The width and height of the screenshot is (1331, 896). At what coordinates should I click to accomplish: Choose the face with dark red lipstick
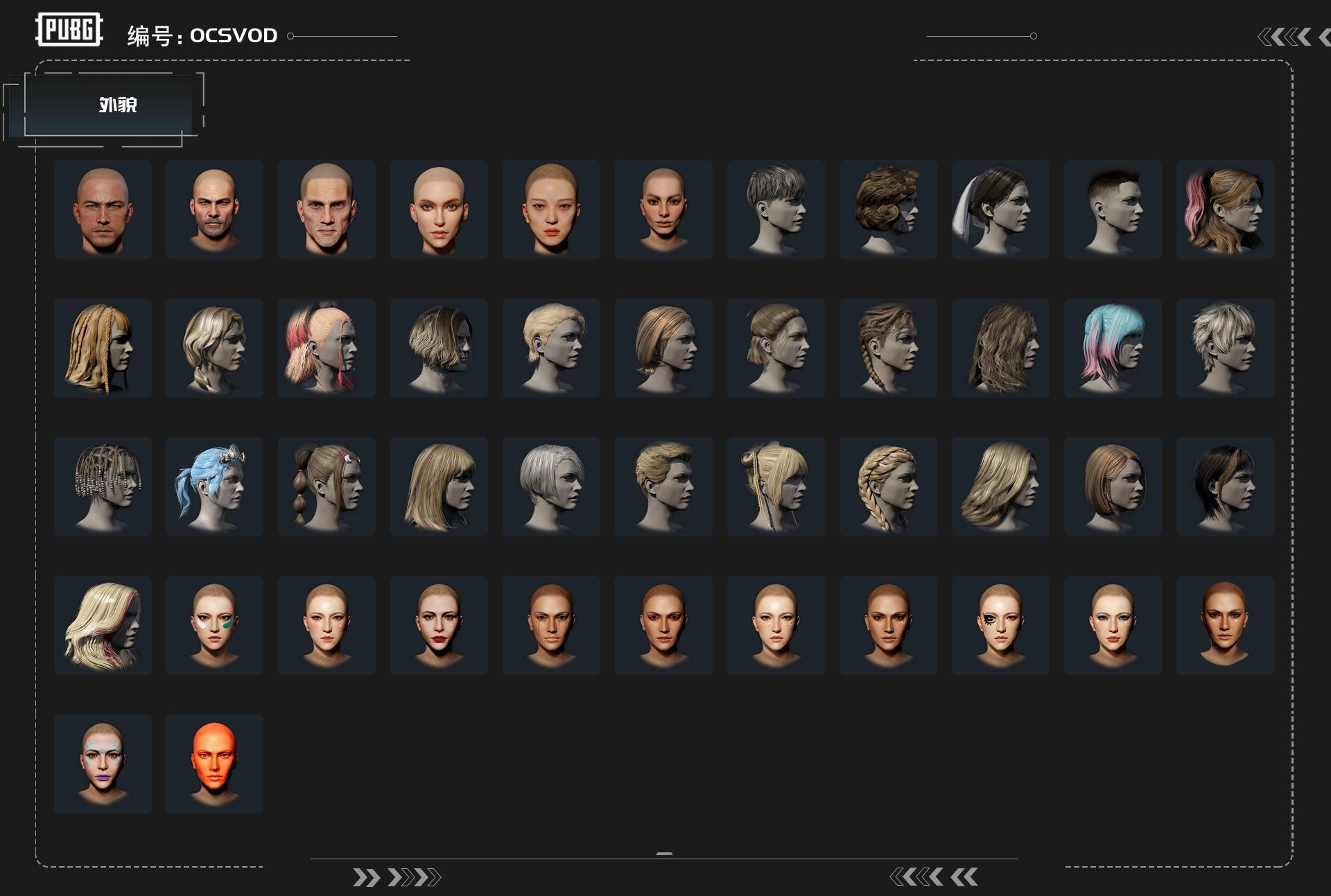point(439,625)
